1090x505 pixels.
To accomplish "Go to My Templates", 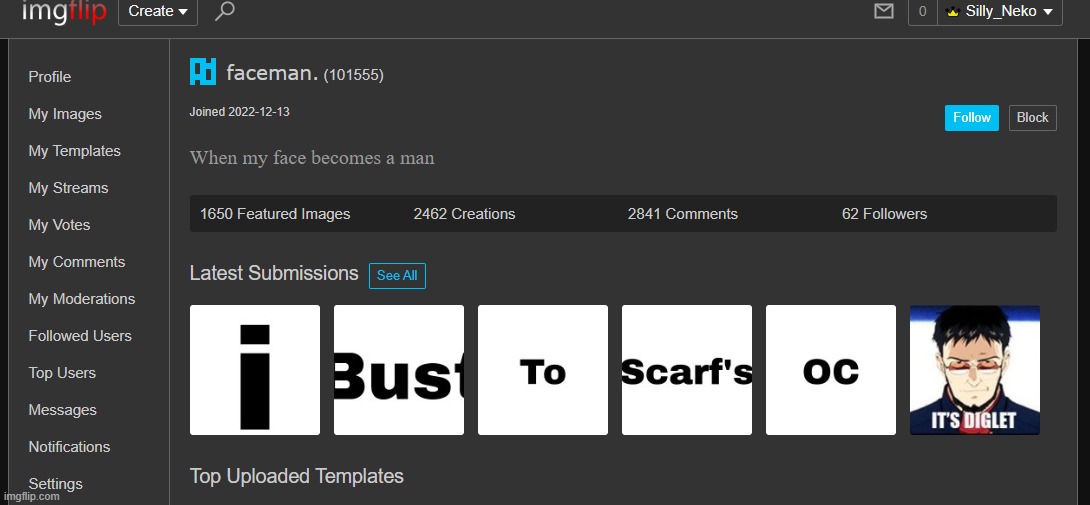I will tap(74, 151).
